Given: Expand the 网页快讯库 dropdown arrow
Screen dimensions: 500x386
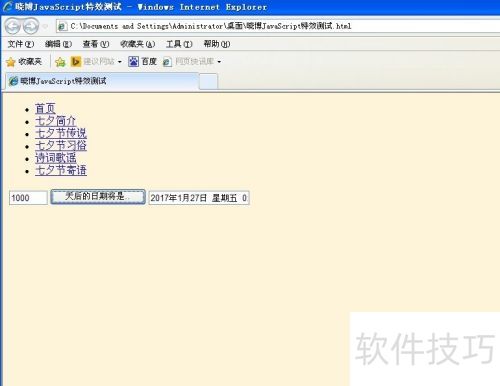Looking at the screenshot, I should pos(219,62).
